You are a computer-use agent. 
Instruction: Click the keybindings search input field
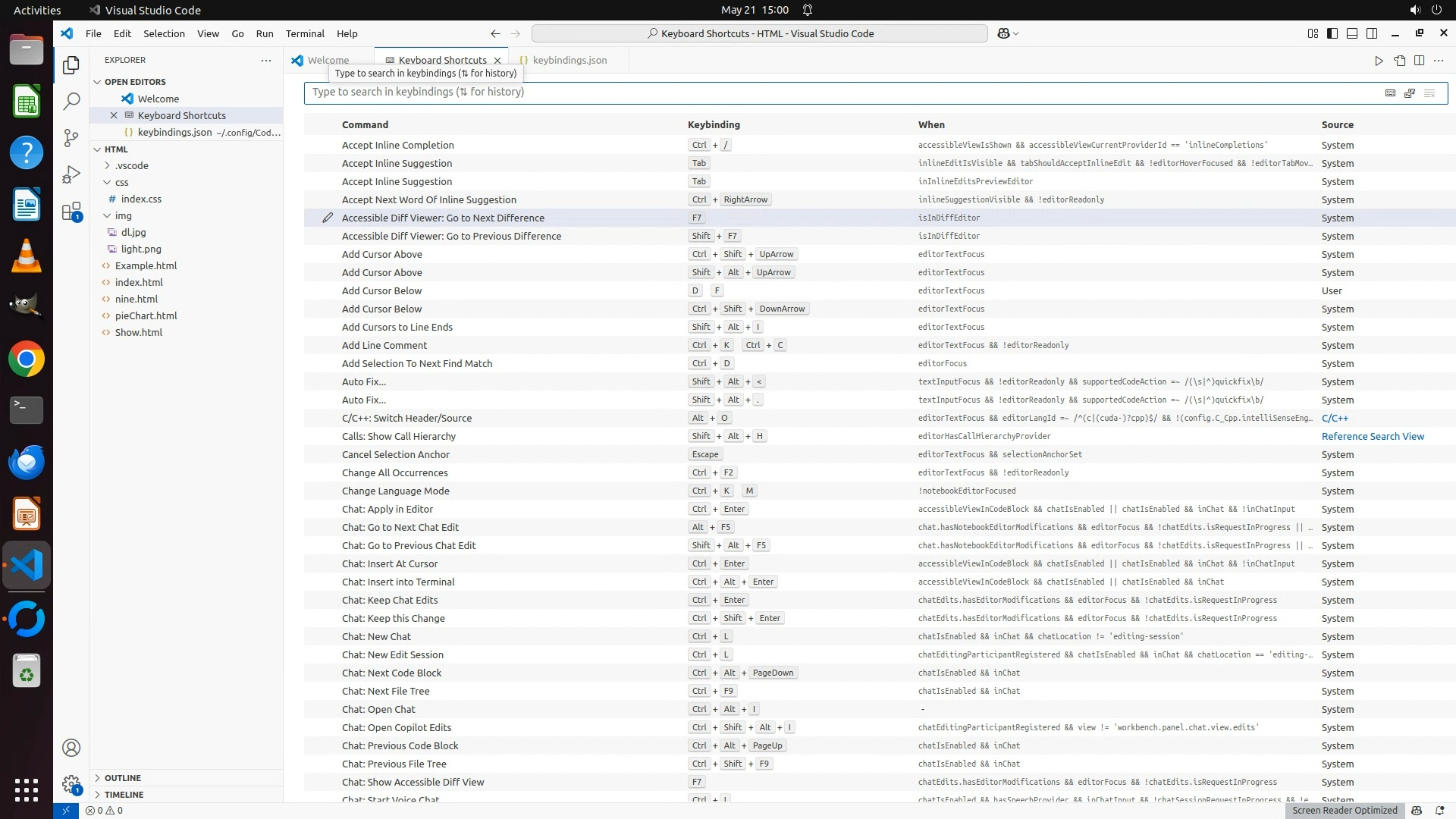(x=834, y=93)
